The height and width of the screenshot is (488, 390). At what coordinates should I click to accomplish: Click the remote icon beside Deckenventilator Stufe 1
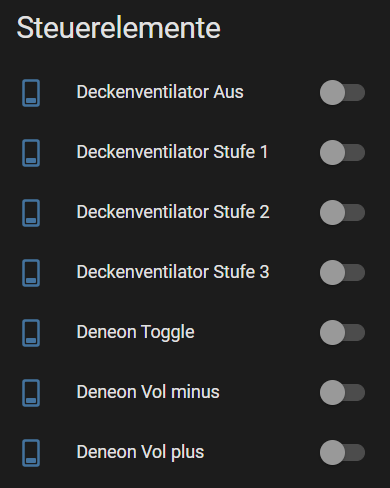(x=31, y=153)
